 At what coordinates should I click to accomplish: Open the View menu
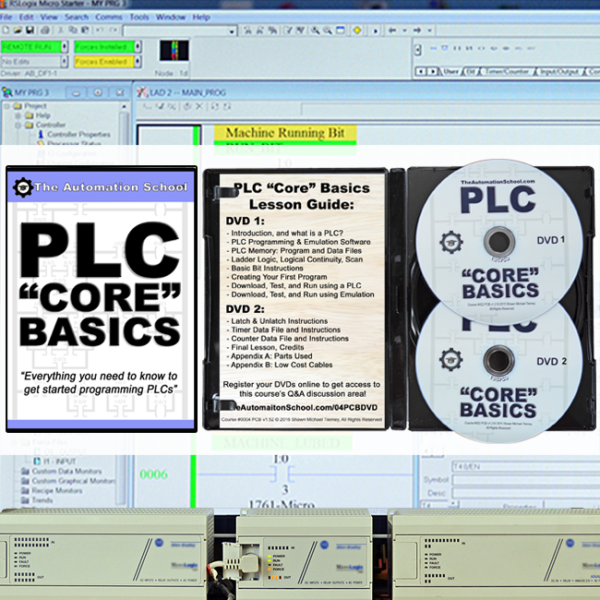[x=49, y=17]
